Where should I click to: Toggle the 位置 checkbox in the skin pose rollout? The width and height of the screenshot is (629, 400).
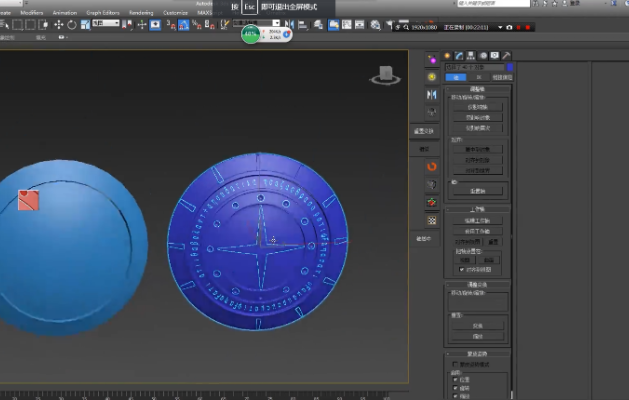click(x=456, y=379)
